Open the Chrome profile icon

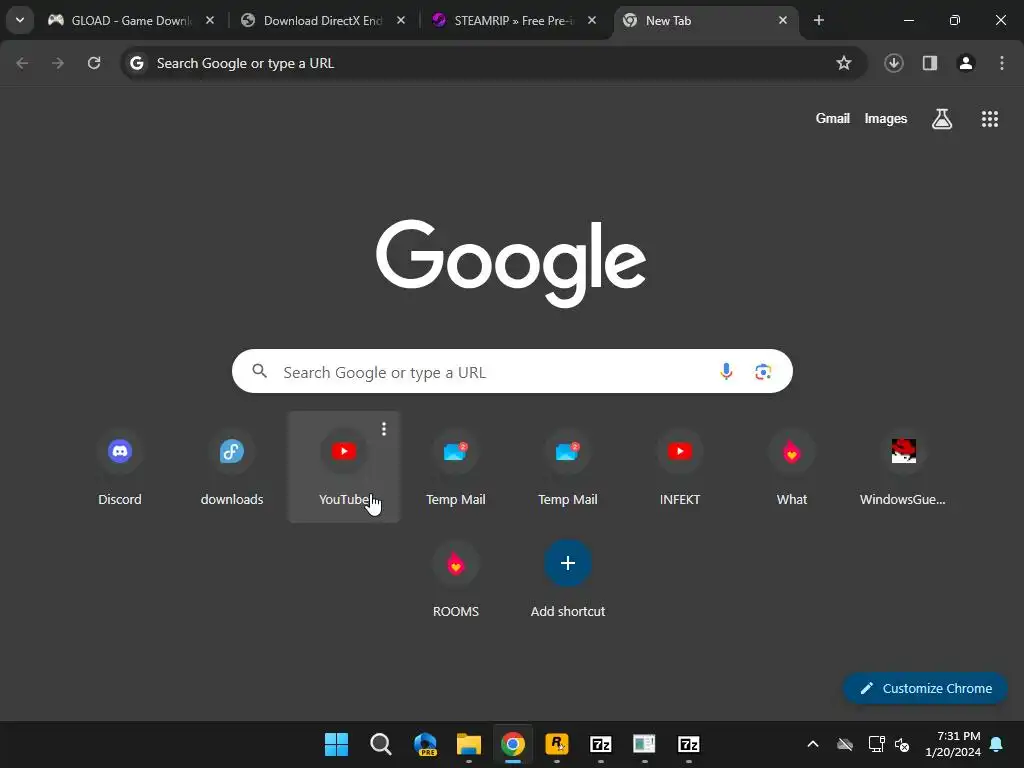click(966, 63)
